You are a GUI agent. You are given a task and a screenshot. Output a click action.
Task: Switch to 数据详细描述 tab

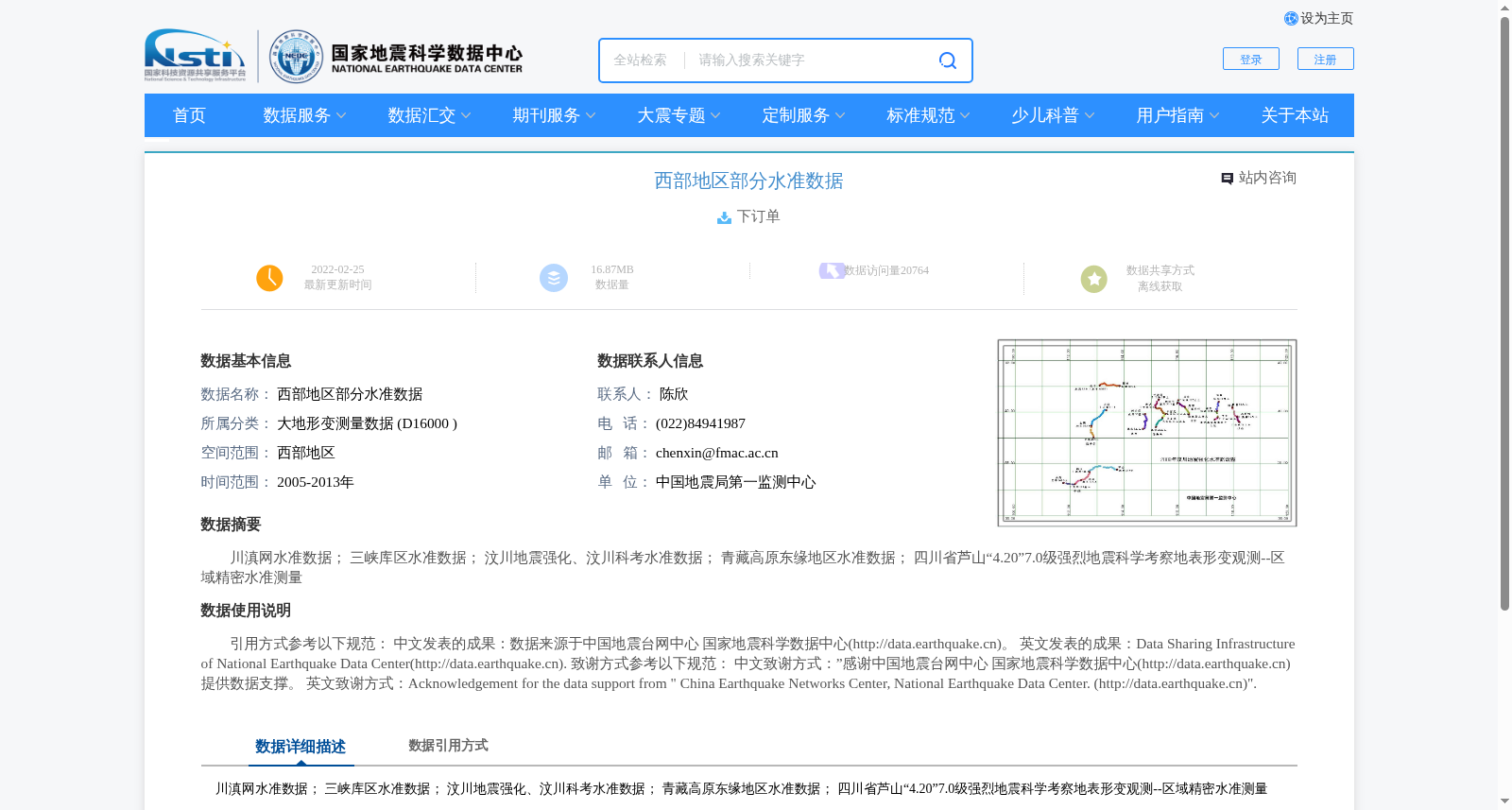tap(301, 747)
